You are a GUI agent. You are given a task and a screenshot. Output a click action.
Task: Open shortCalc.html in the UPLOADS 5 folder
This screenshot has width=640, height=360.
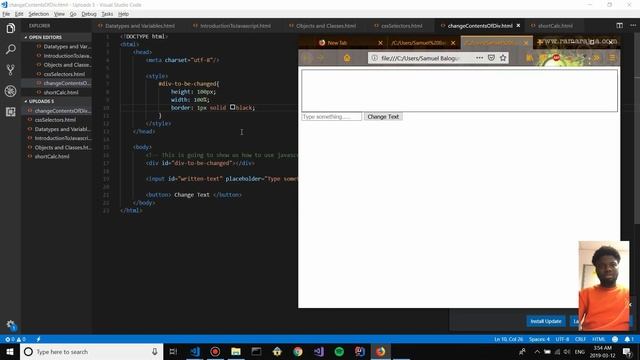[x=52, y=156]
